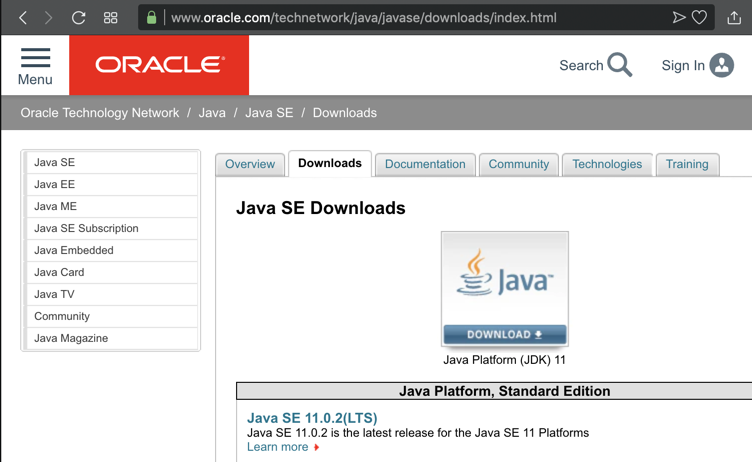The image size is (752, 462).
Task: Switch to the Technologies tab
Action: coord(607,164)
